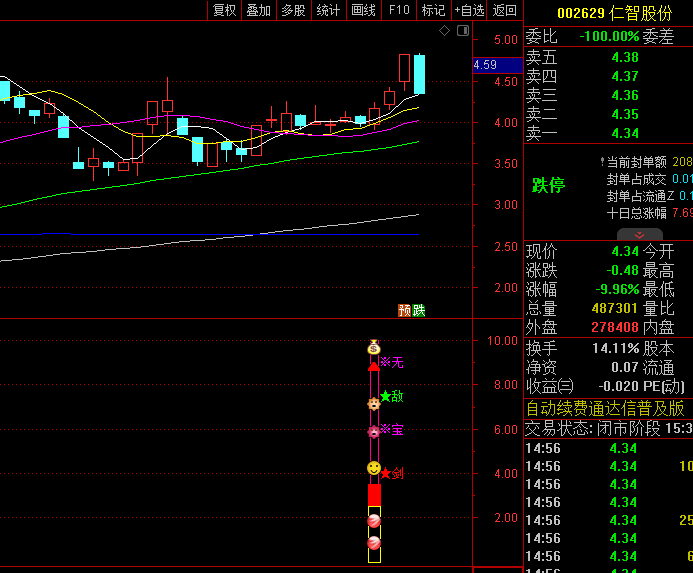The image size is (693, 573).
Task: Click the diamond icon above price chart
Action: click(445, 31)
